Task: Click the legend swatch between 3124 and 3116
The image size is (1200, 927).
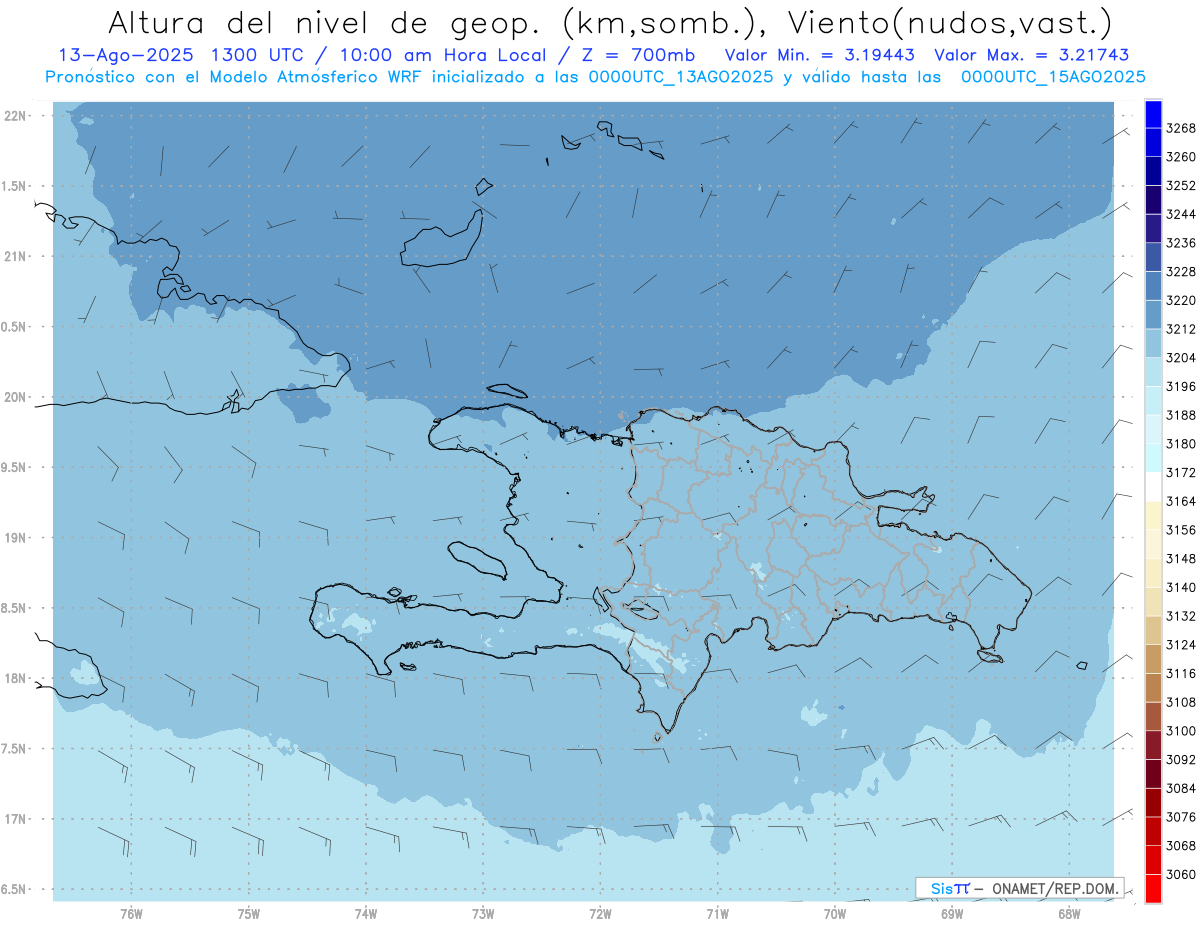Action: [x=1153, y=659]
